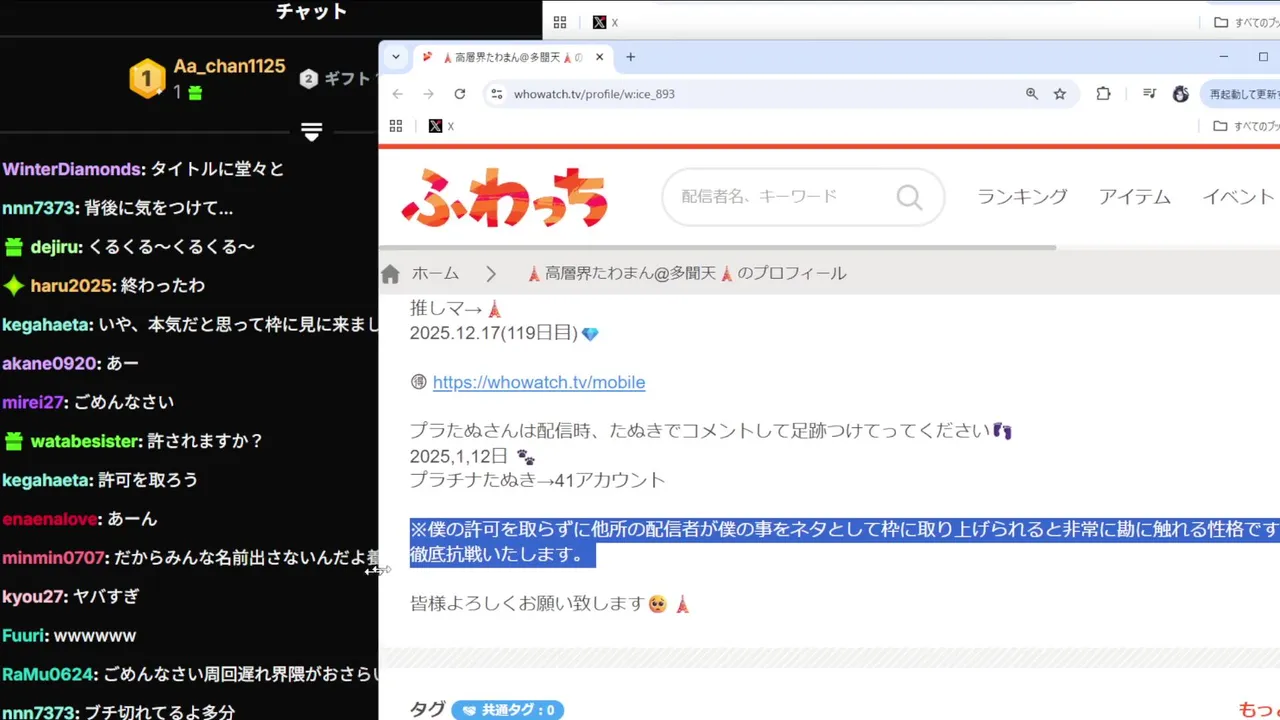
Task: Click the タグ section heading
Action: pyautogui.click(x=427, y=710)
